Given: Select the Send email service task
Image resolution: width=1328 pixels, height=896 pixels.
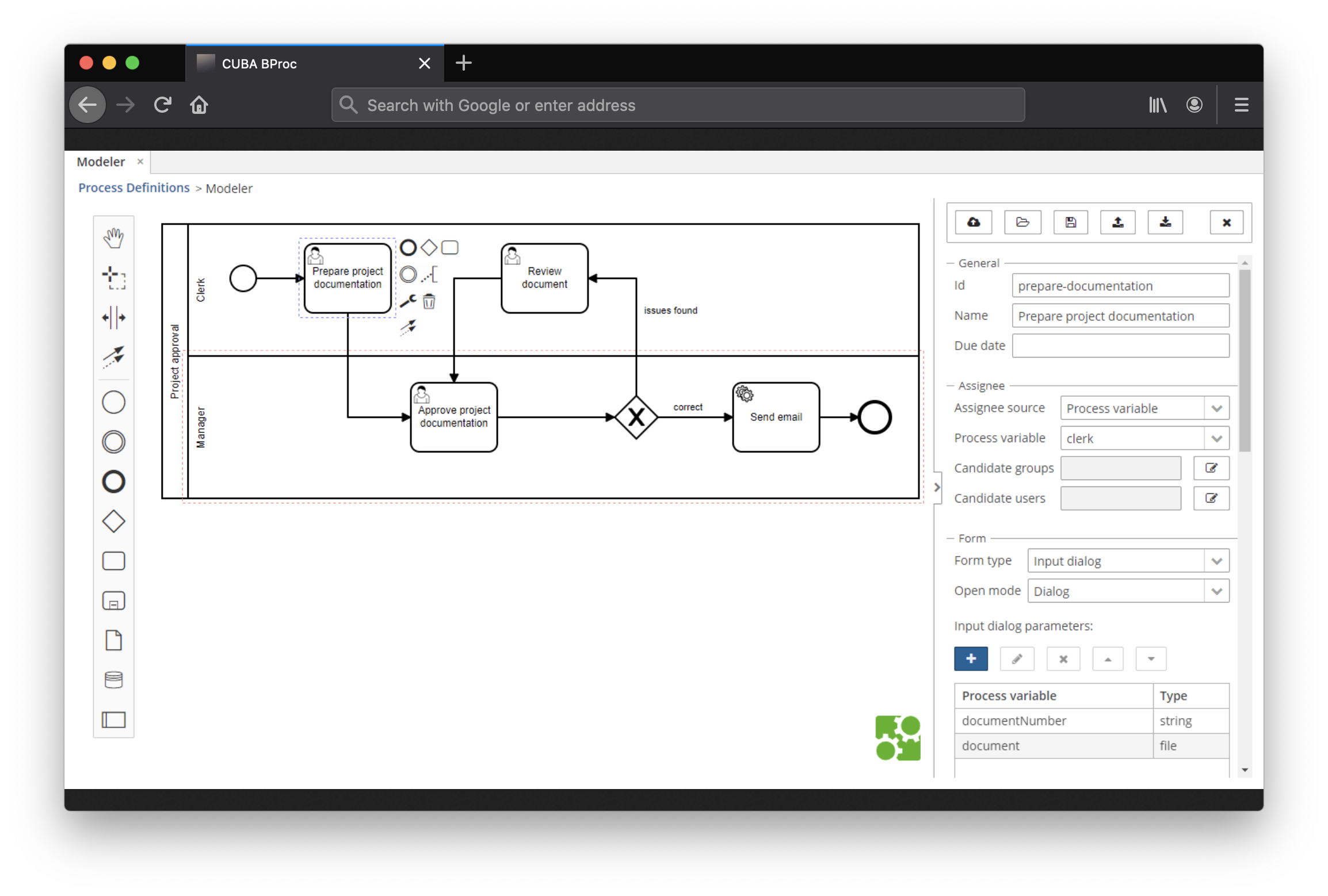Looking at the screenshot, I should tap(776, 417).
